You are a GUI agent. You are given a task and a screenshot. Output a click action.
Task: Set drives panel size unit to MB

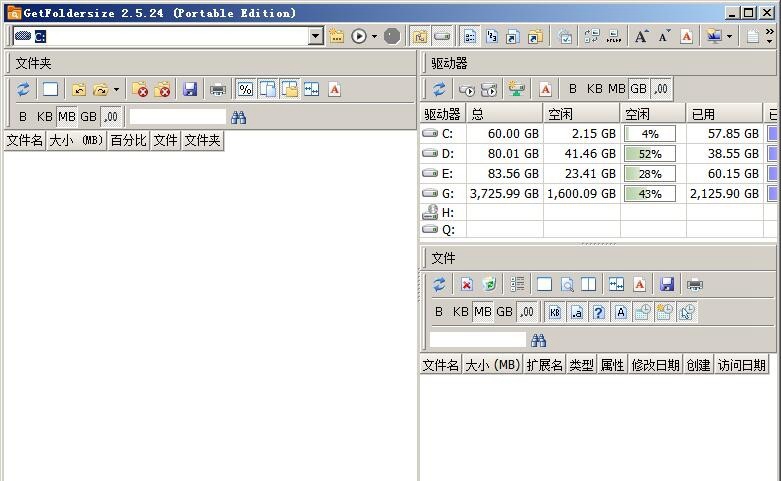click(617, 89)
